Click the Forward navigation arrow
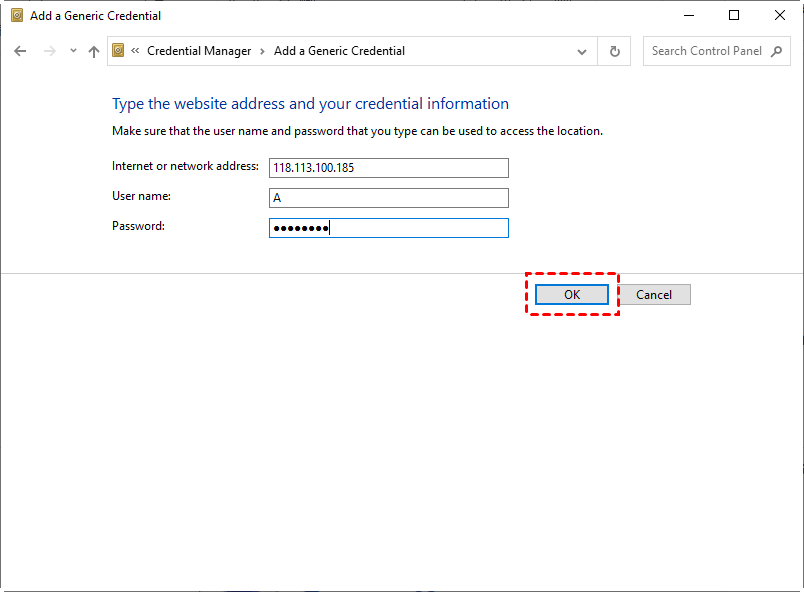804x592 pixels. coord(49,51)
